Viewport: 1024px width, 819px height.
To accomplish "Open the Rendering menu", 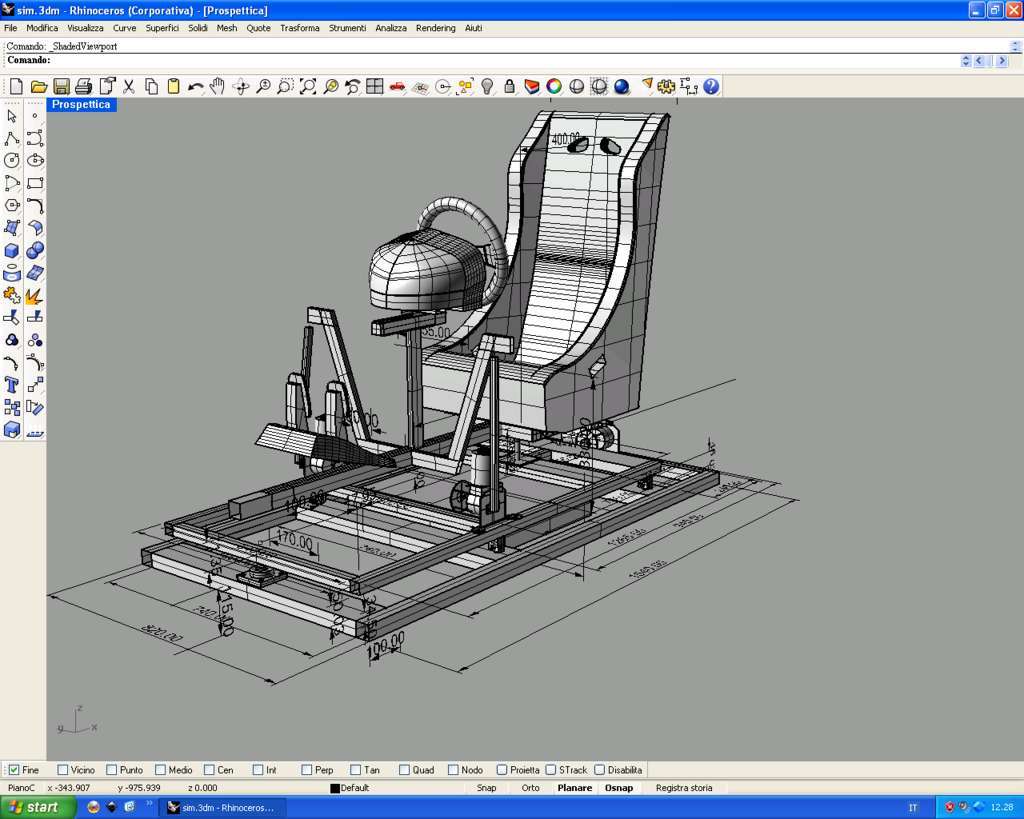I will point(436,28).
